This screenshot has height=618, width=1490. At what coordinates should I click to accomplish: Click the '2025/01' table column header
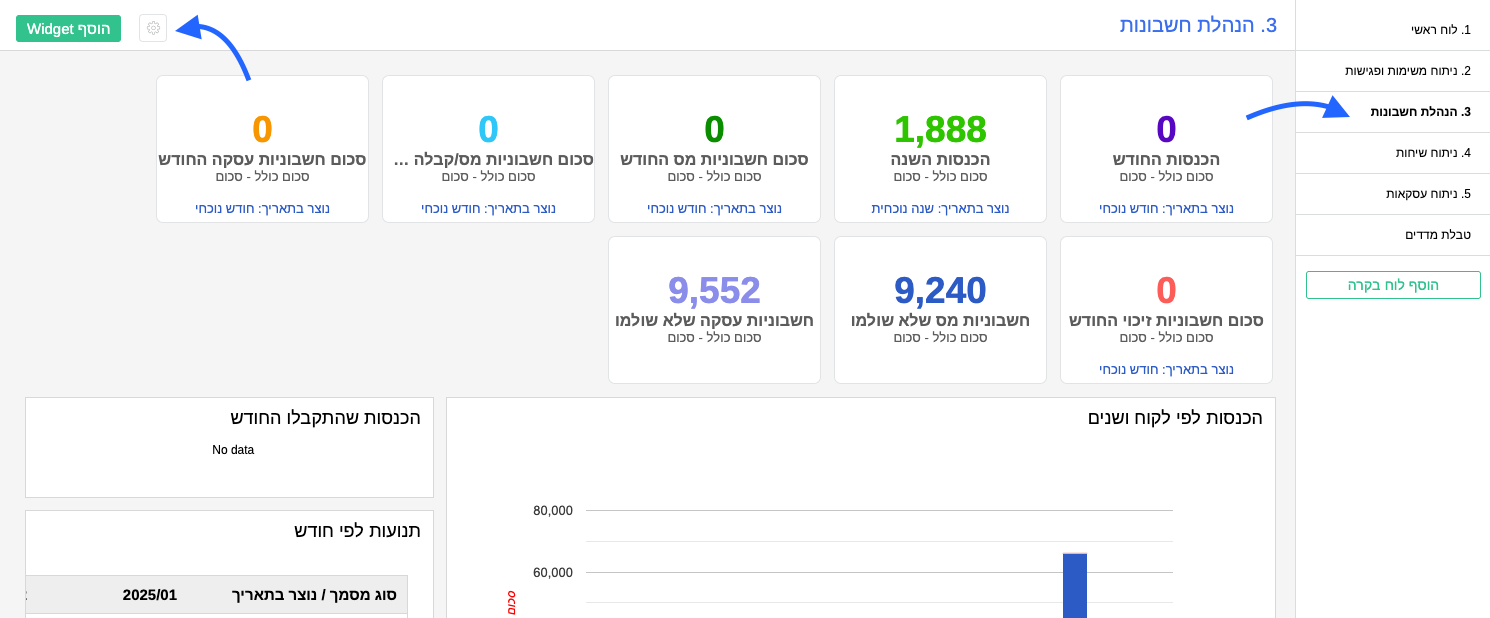[x=150, y=595]
